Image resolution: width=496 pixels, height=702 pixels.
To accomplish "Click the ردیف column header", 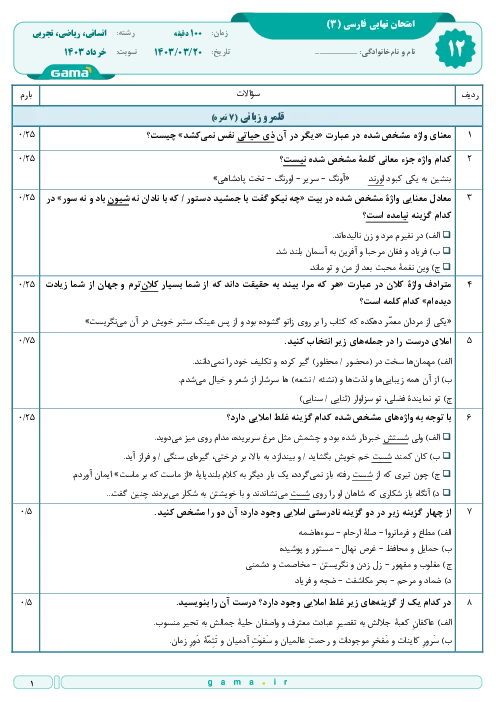I will (x=469, y=95).
